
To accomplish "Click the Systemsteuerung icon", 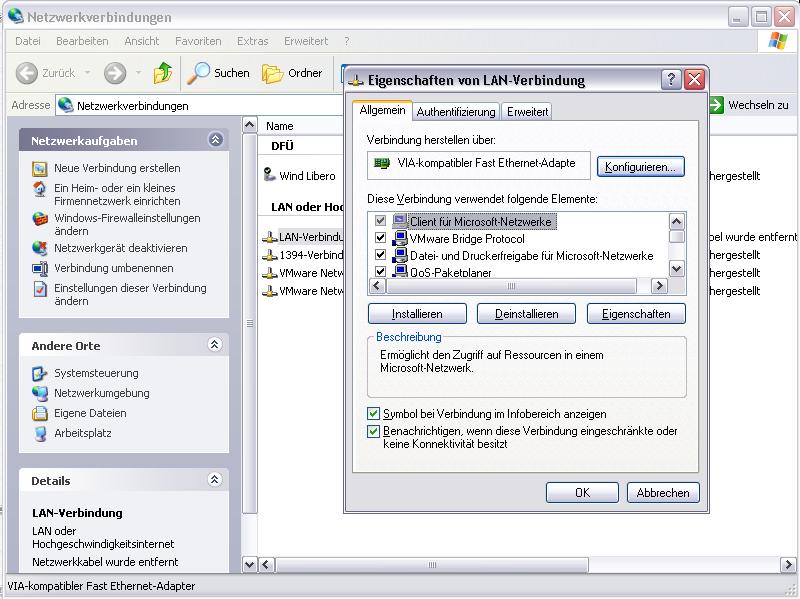I will (40, 373).
